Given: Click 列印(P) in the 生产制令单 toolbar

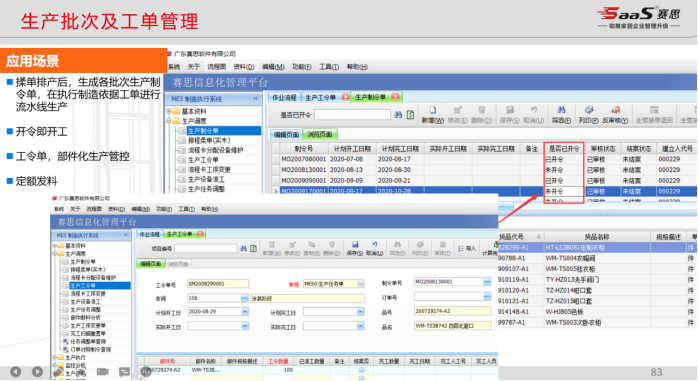Looking at the screenshot, I should pyautogui.click(x=588, y=115).
